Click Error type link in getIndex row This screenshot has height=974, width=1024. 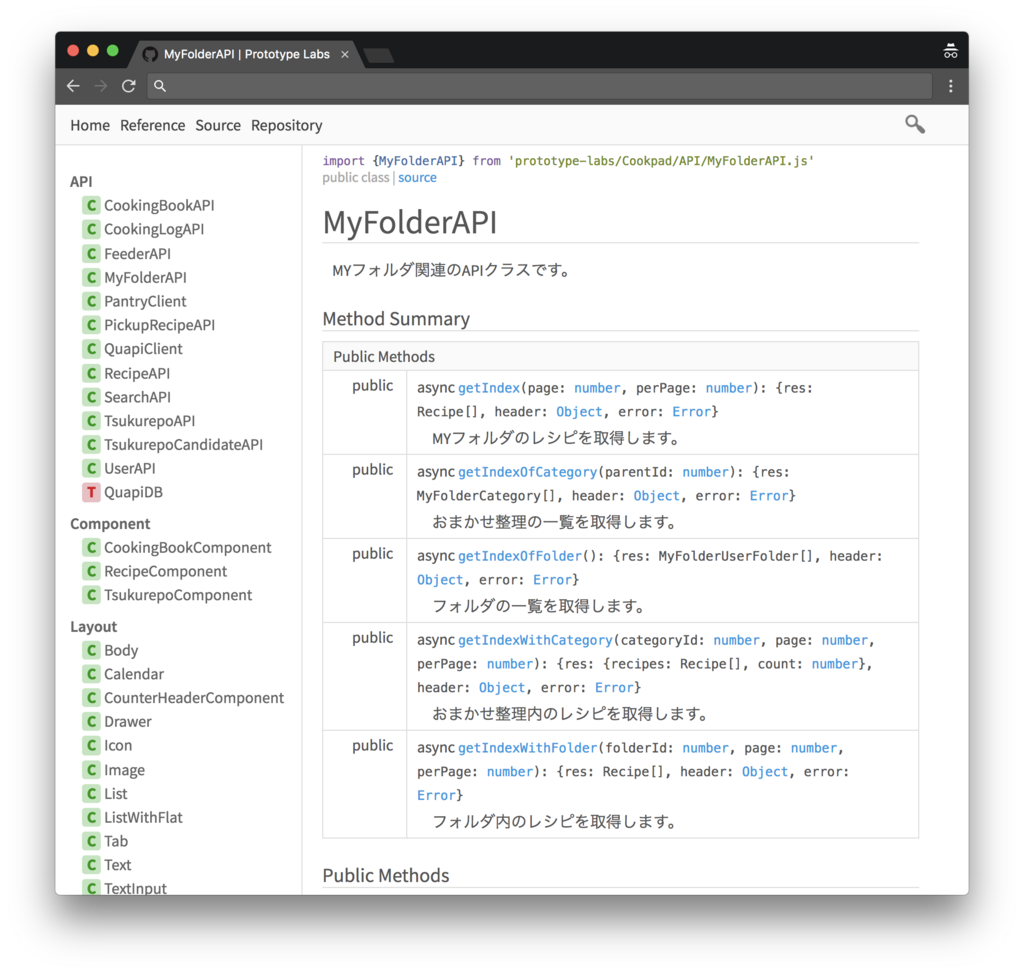click(692, 412)
